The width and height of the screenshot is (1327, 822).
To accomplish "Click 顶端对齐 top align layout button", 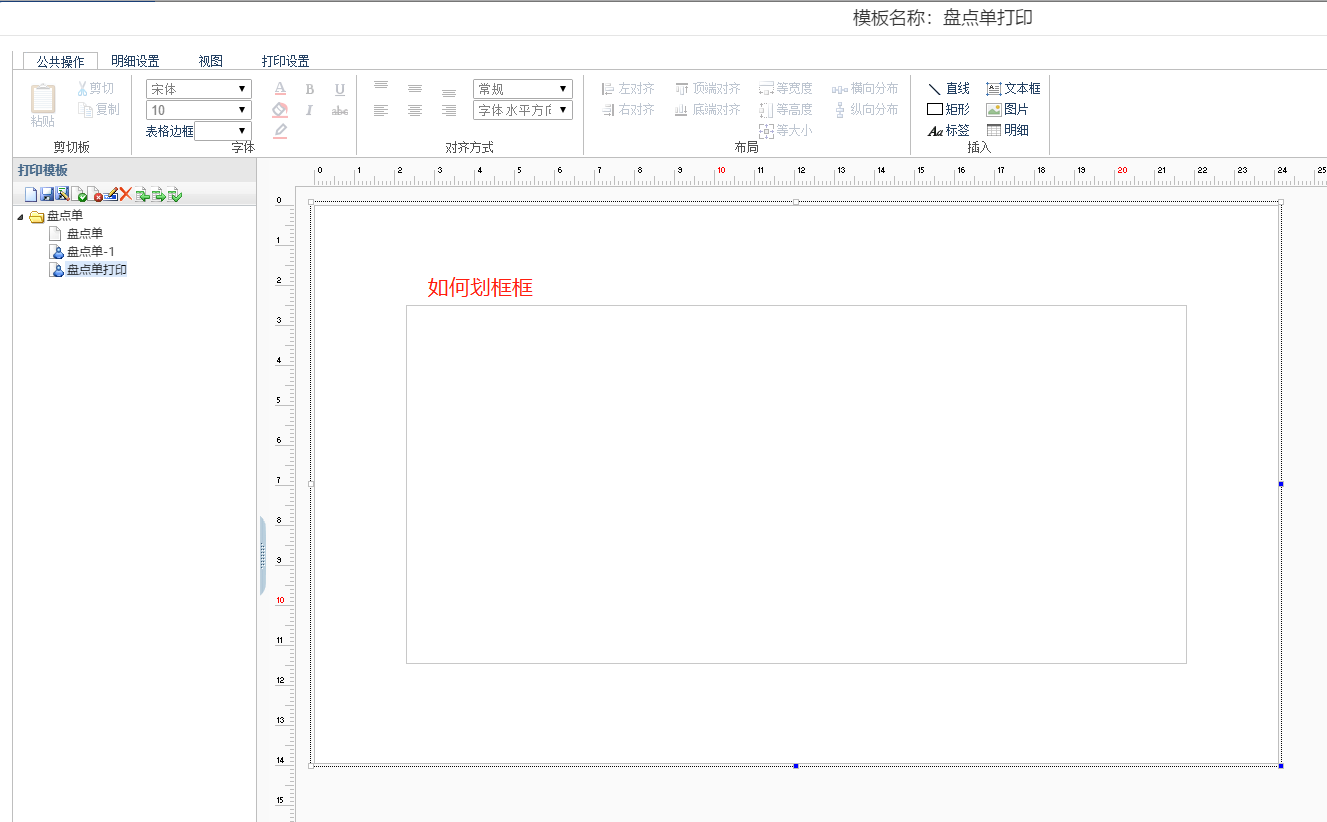I will tap(708, 89).
